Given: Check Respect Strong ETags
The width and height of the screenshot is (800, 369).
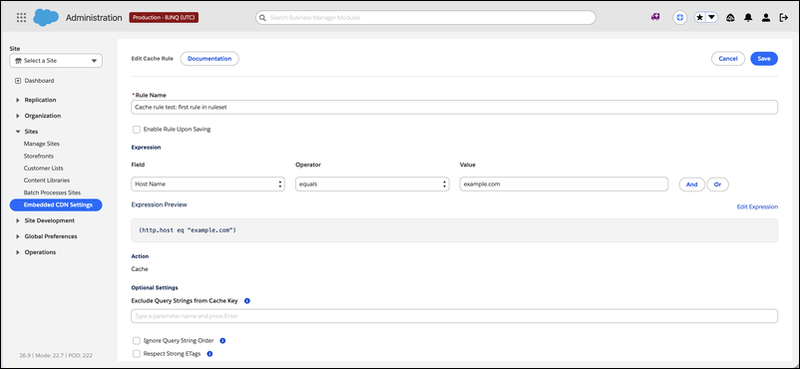Looking at the screenshot, I should tap(137, 353).
